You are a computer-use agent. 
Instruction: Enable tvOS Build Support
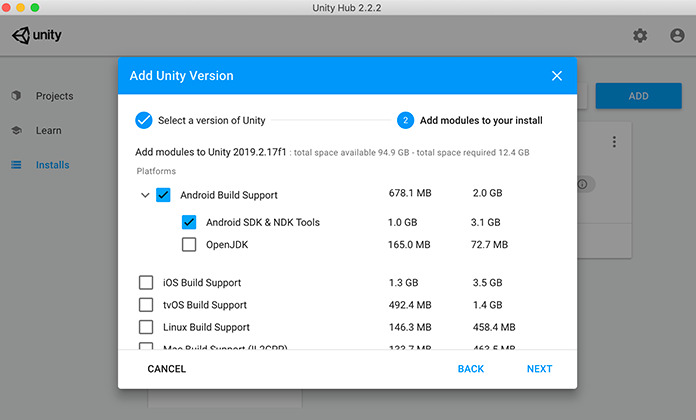click(146, 305)
